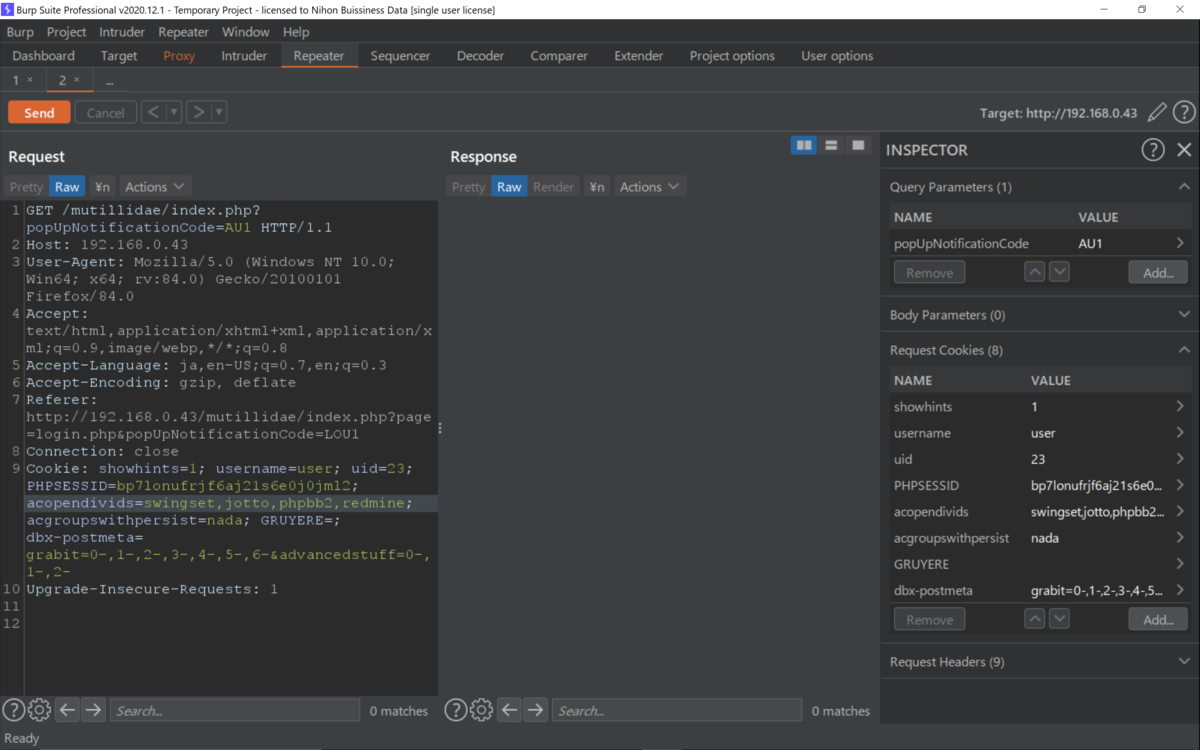Close the Inspector panel
The width and height of the screenshot is (1200, 750).
(x=1184, y=150)
